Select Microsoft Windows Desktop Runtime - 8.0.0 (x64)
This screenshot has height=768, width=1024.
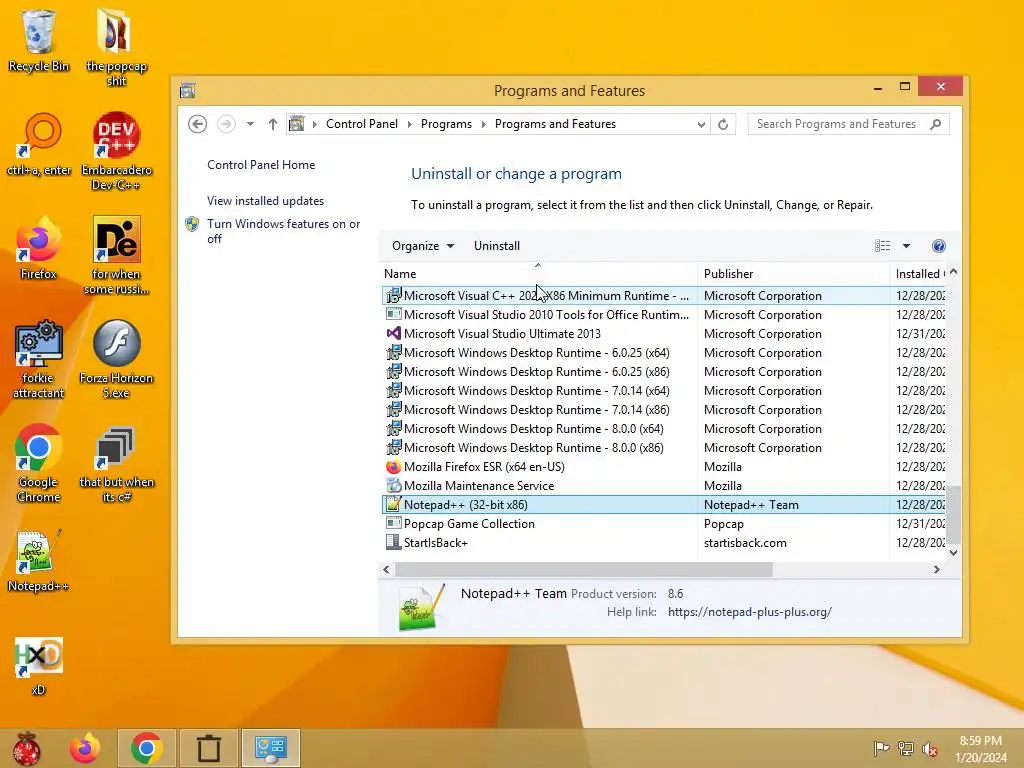tap(664, 429)
